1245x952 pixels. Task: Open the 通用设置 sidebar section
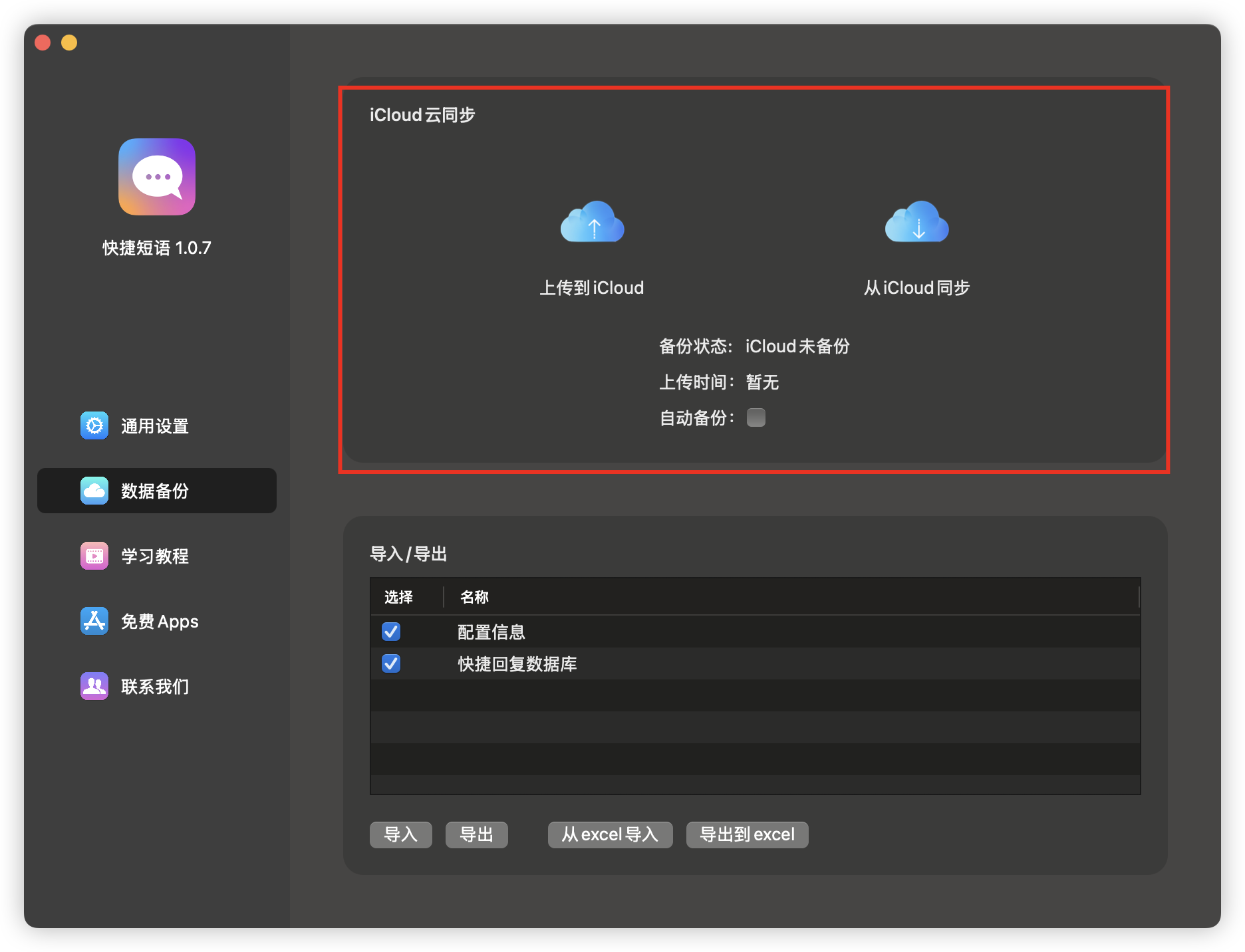[x=155, y=426]
